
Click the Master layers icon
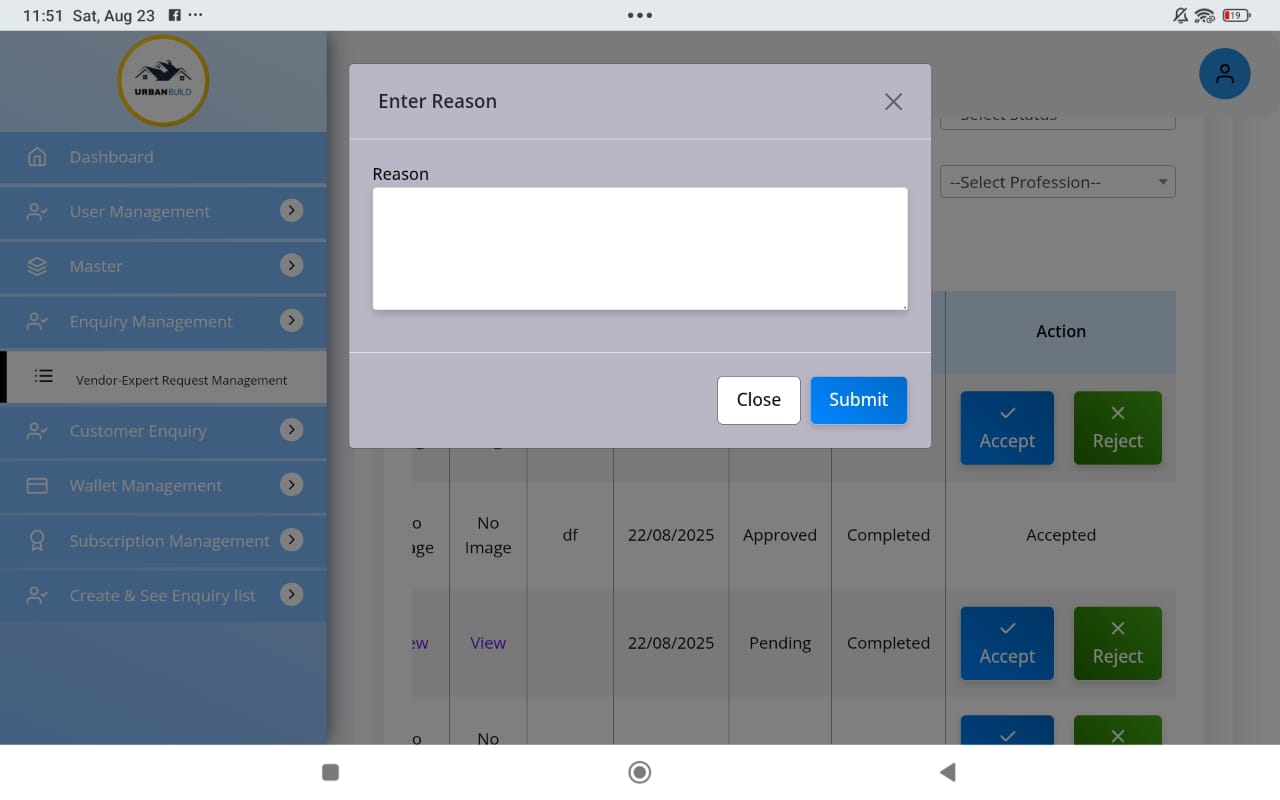click(37, 267)
